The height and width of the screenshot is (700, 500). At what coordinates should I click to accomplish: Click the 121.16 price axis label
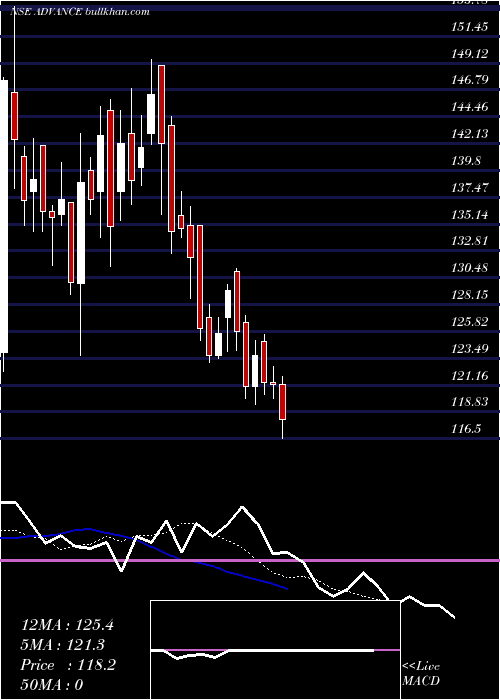point(469,375)
